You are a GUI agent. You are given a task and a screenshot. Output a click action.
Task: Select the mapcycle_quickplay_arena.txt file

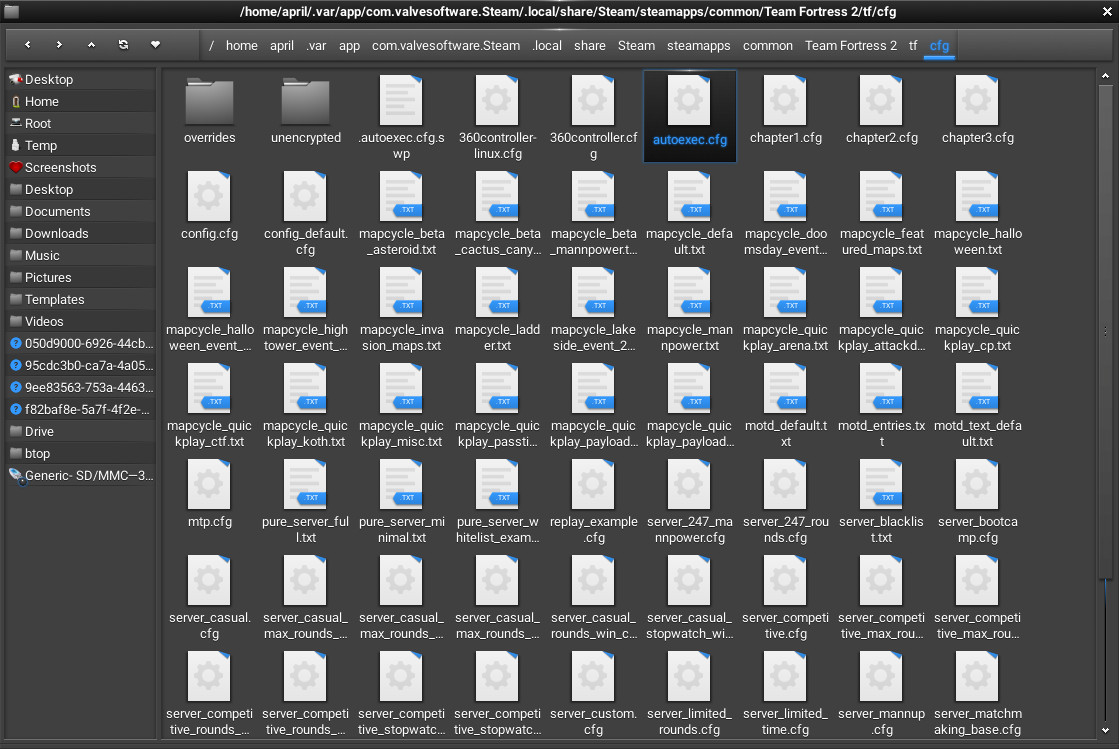point(786,310)
